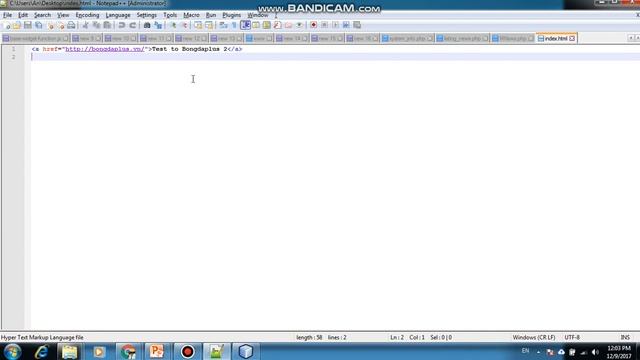
Task: Save the current file using the Save icon
Action: tap(28, 25)
